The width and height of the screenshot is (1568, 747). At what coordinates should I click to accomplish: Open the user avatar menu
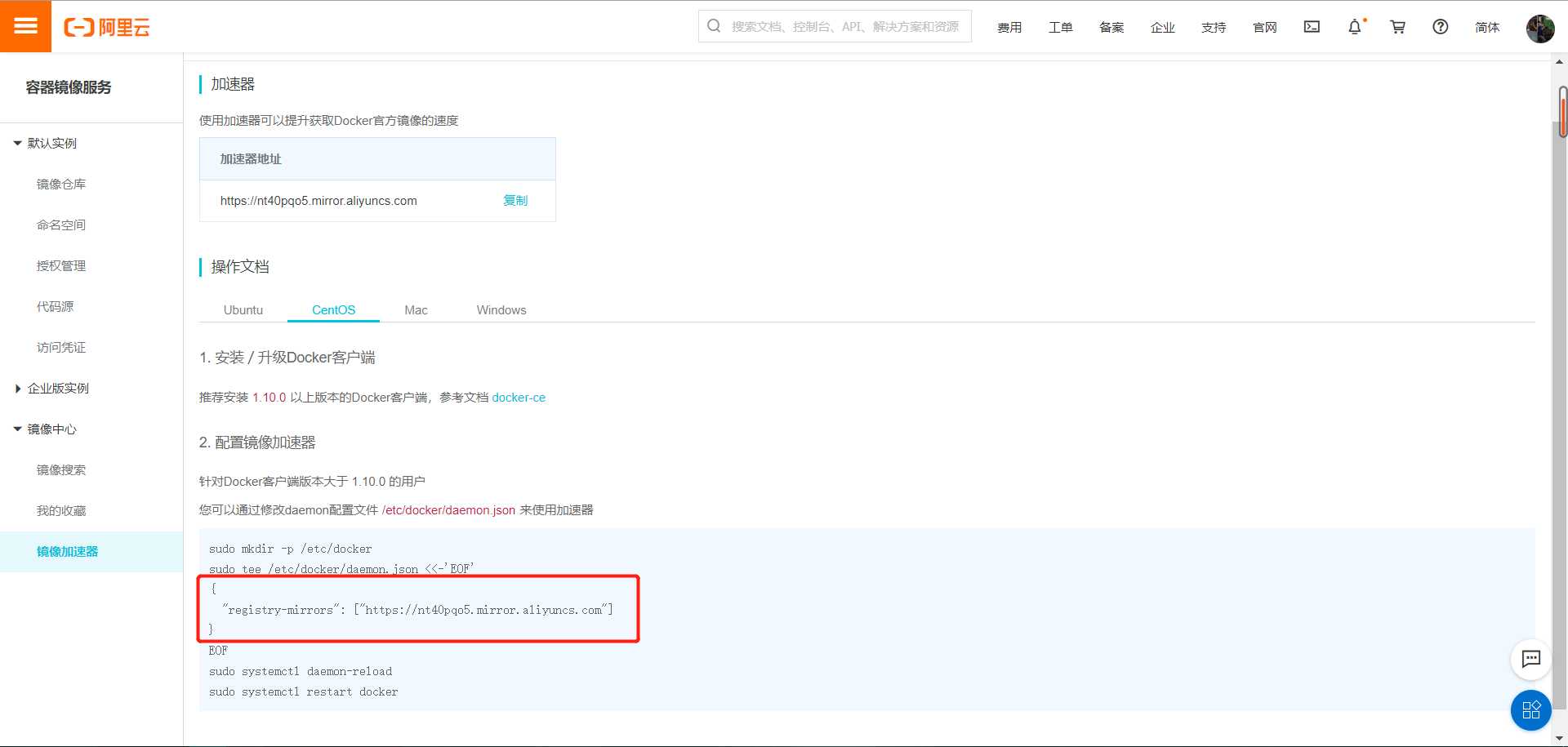(x=1540, y=28)
